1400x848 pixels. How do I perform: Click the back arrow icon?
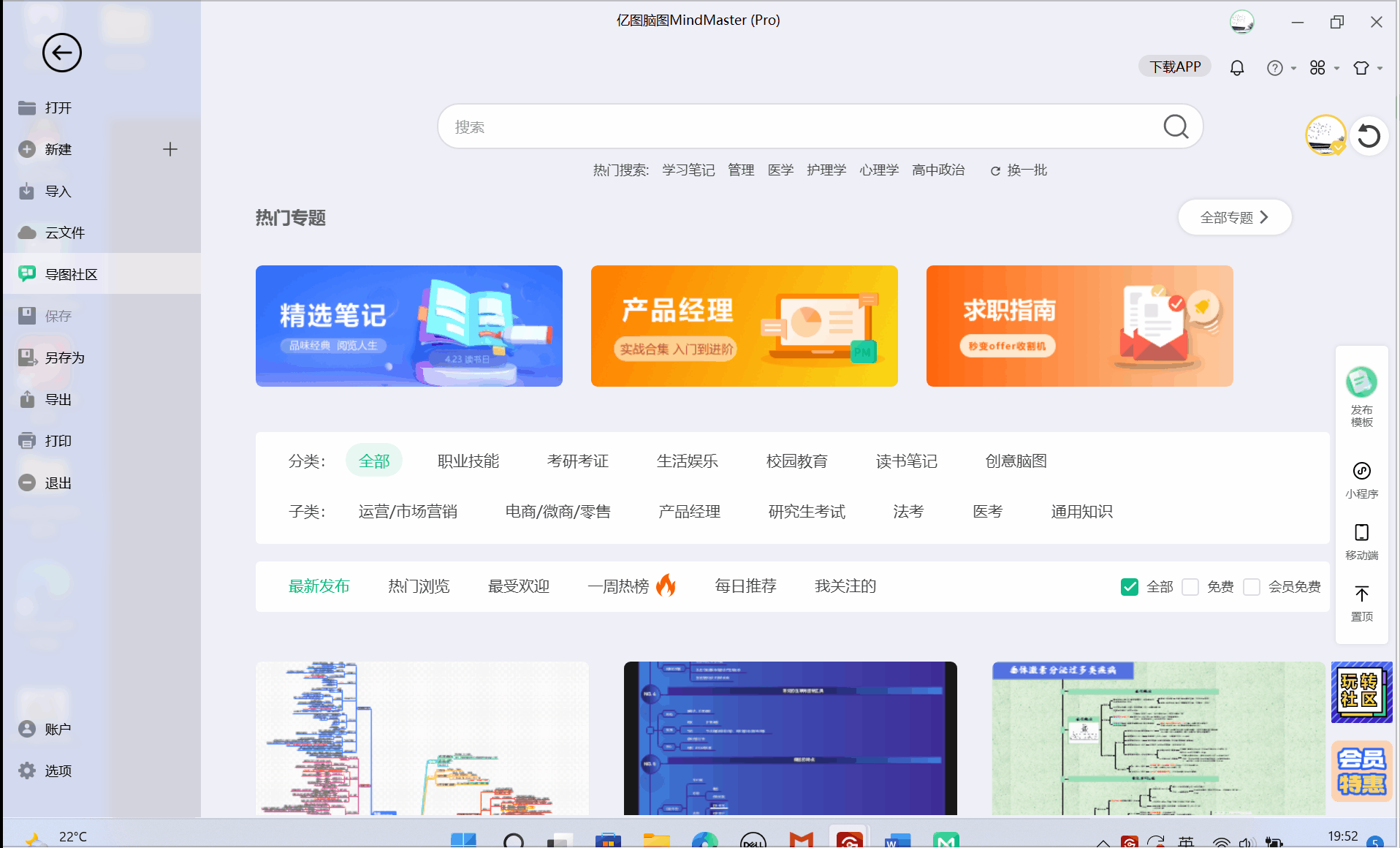(61, 53)
